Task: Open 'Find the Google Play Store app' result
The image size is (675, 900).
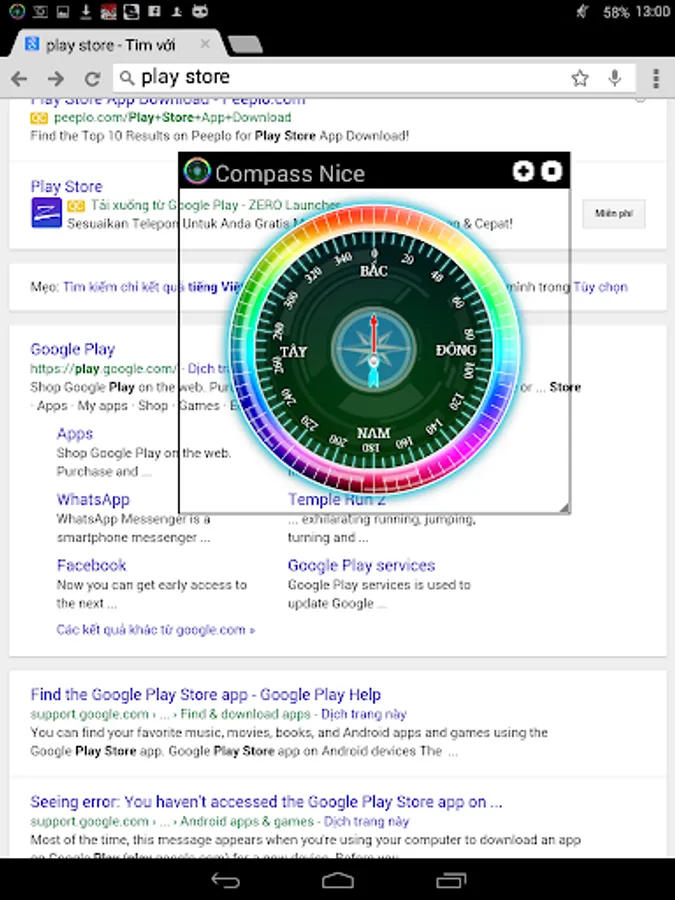Action: click(205, 695)
